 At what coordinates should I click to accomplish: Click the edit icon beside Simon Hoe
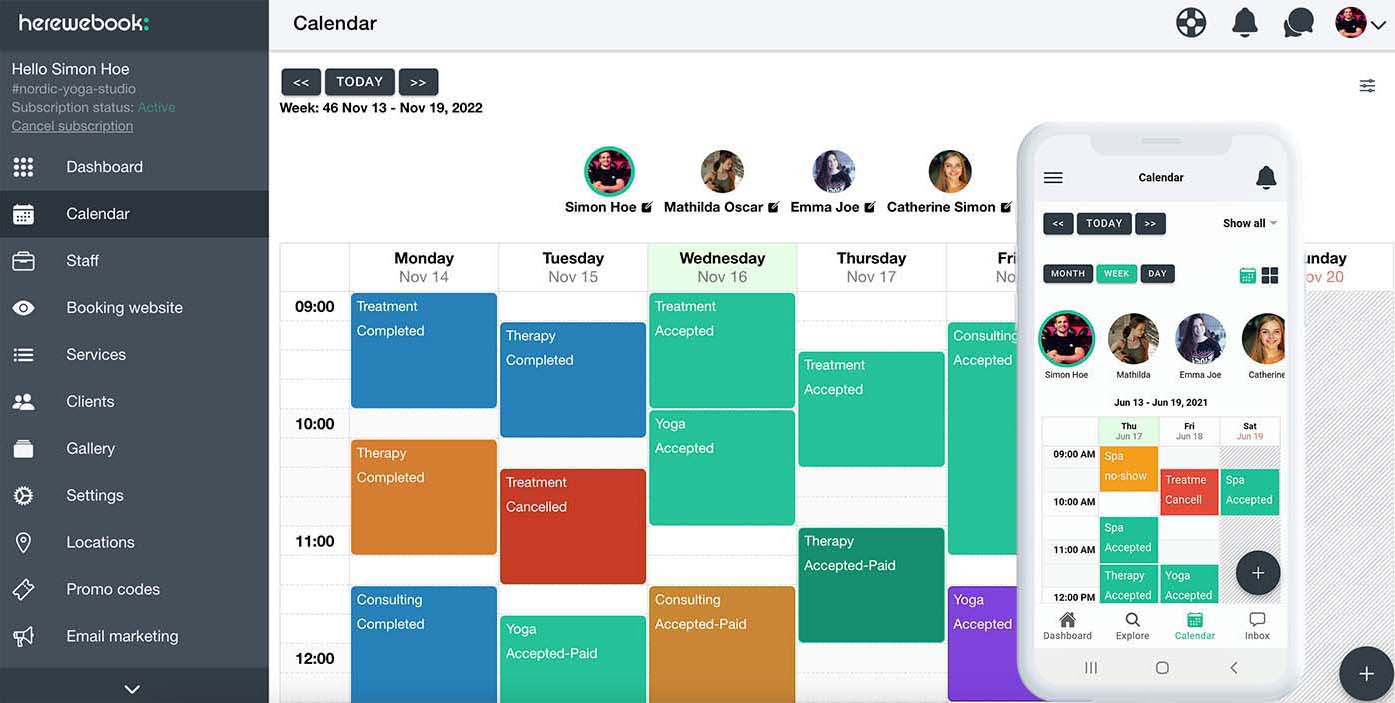(647, 207)
